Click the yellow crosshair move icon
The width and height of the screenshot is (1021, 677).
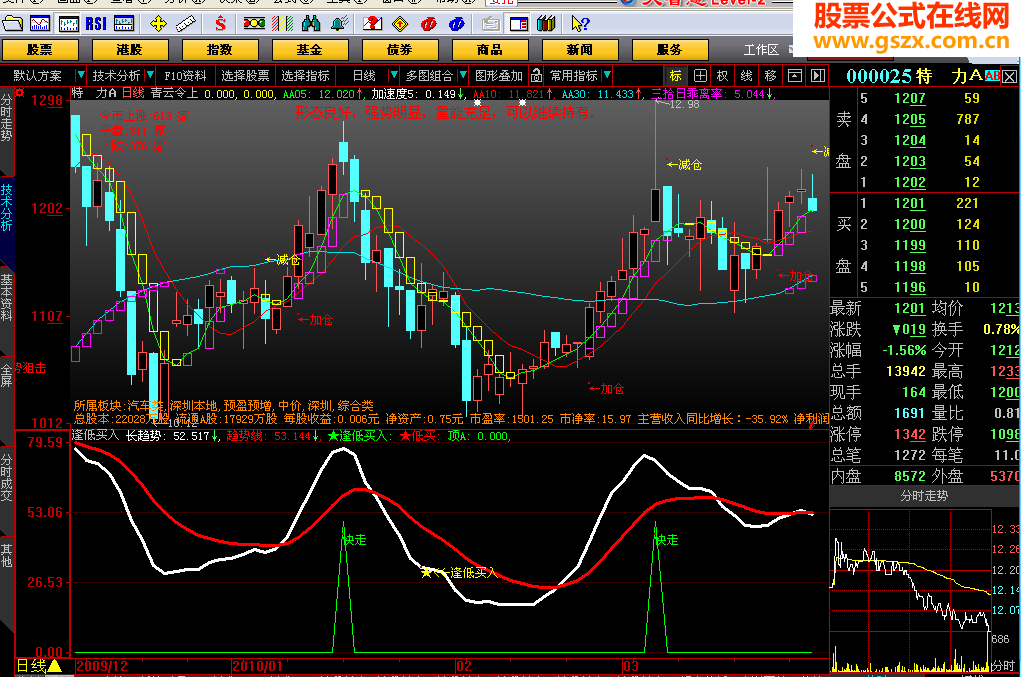click(158, 25)
